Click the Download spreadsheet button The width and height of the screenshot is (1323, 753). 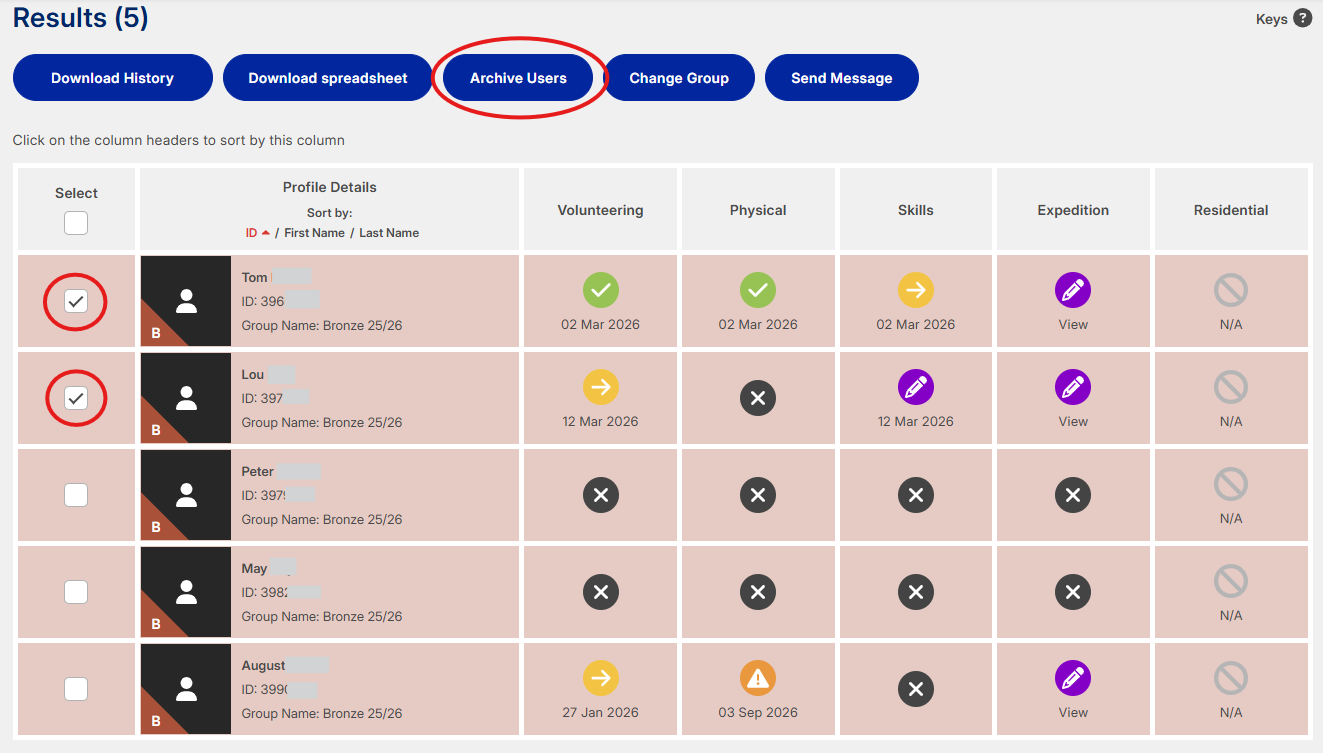tap(328, 78)
